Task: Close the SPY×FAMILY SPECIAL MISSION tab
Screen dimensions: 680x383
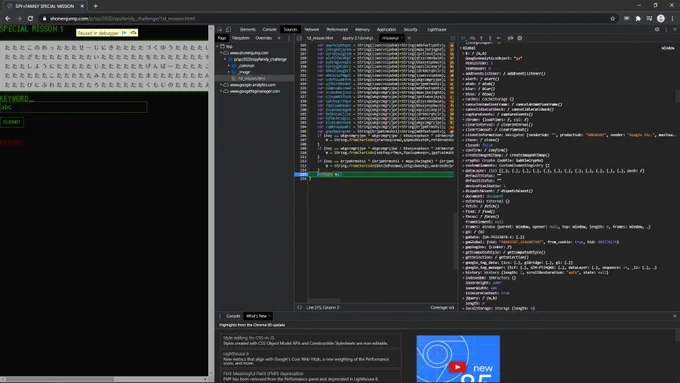Action: [x=82, y=6]
